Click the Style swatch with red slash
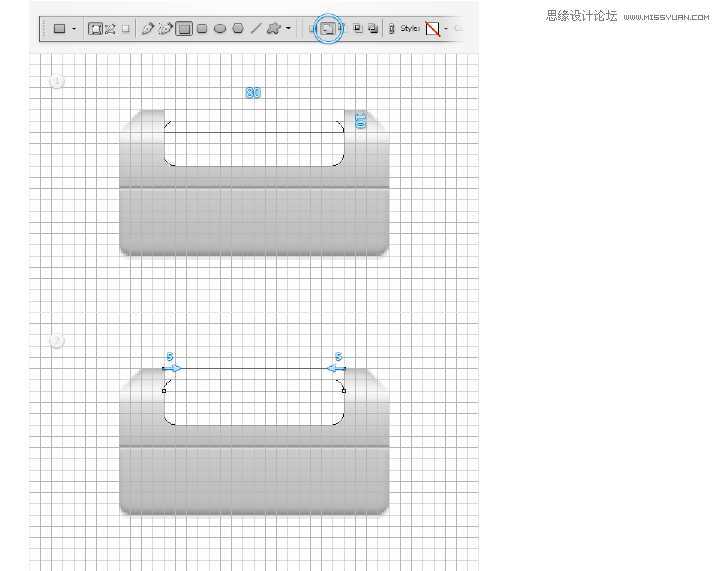Screen dimensions: 720x571 tap(433, 29)
